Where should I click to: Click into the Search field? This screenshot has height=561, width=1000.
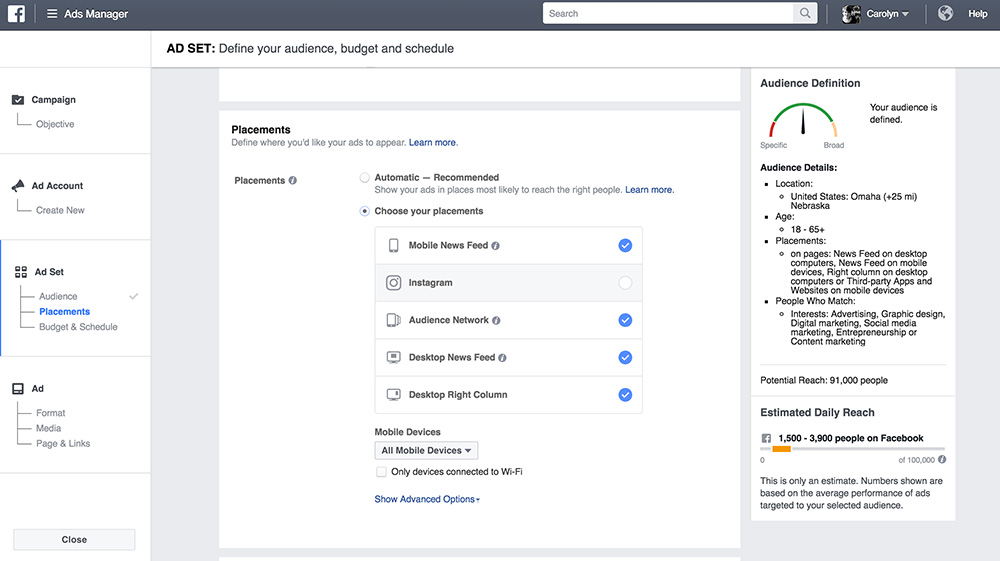[x=668, y=13]
